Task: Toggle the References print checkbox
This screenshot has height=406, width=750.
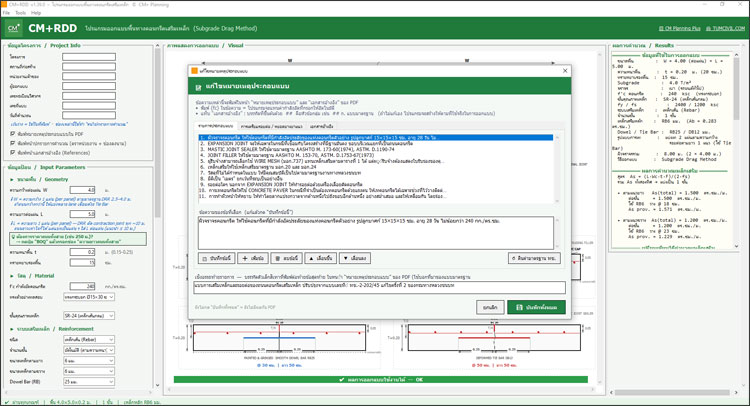Action: pos(12,153)
